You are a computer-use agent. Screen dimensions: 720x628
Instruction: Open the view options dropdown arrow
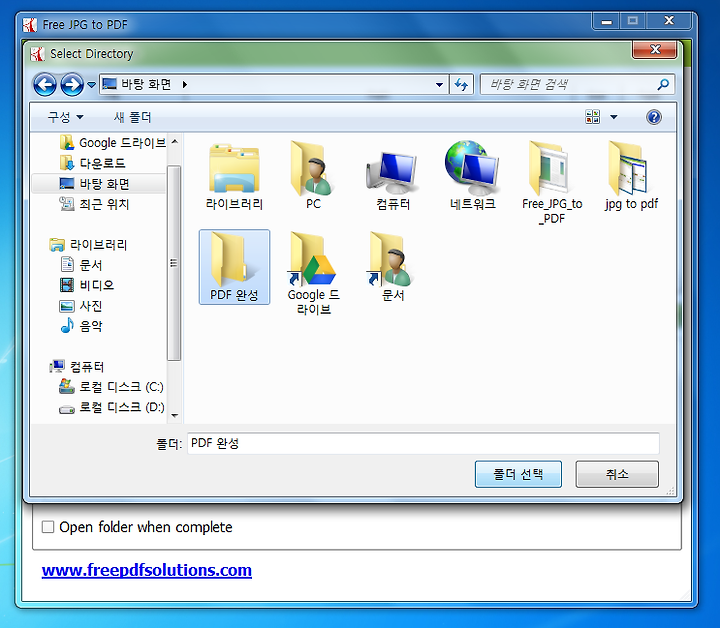[x=614, y=117]
